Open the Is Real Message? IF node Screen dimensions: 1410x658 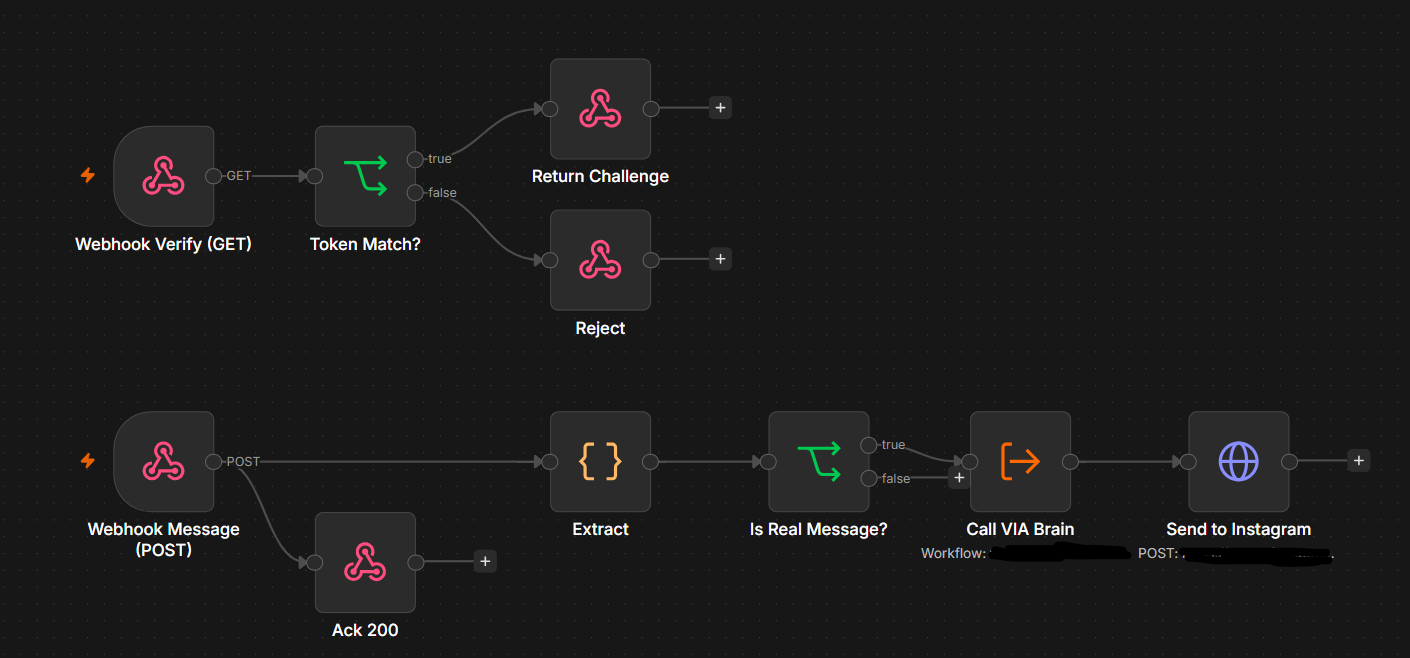[x=818, y=461]
